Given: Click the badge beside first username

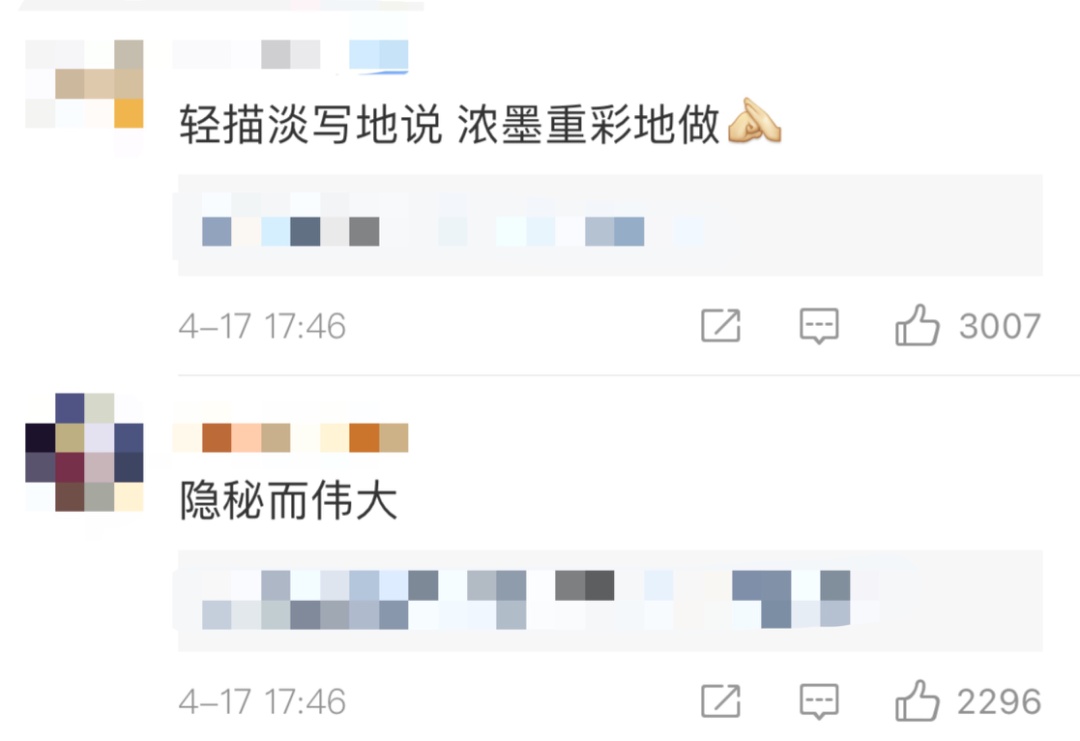Looking at the screenshot, I should pos(379,55).
